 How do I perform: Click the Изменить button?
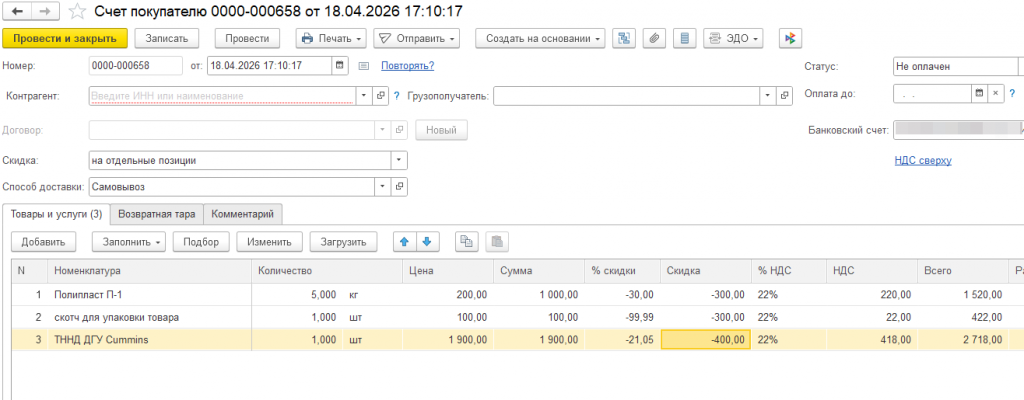(269, 242)
